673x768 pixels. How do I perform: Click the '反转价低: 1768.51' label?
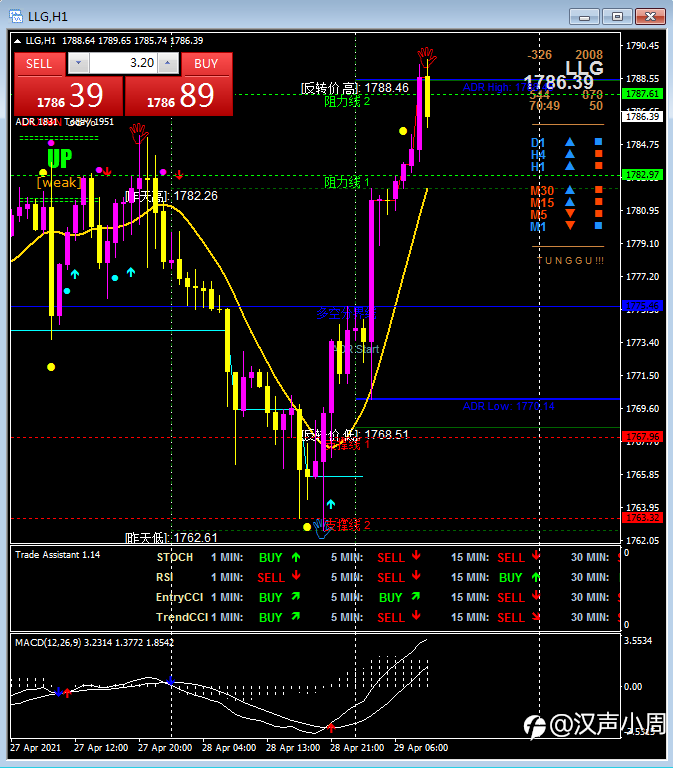(355, 435)
